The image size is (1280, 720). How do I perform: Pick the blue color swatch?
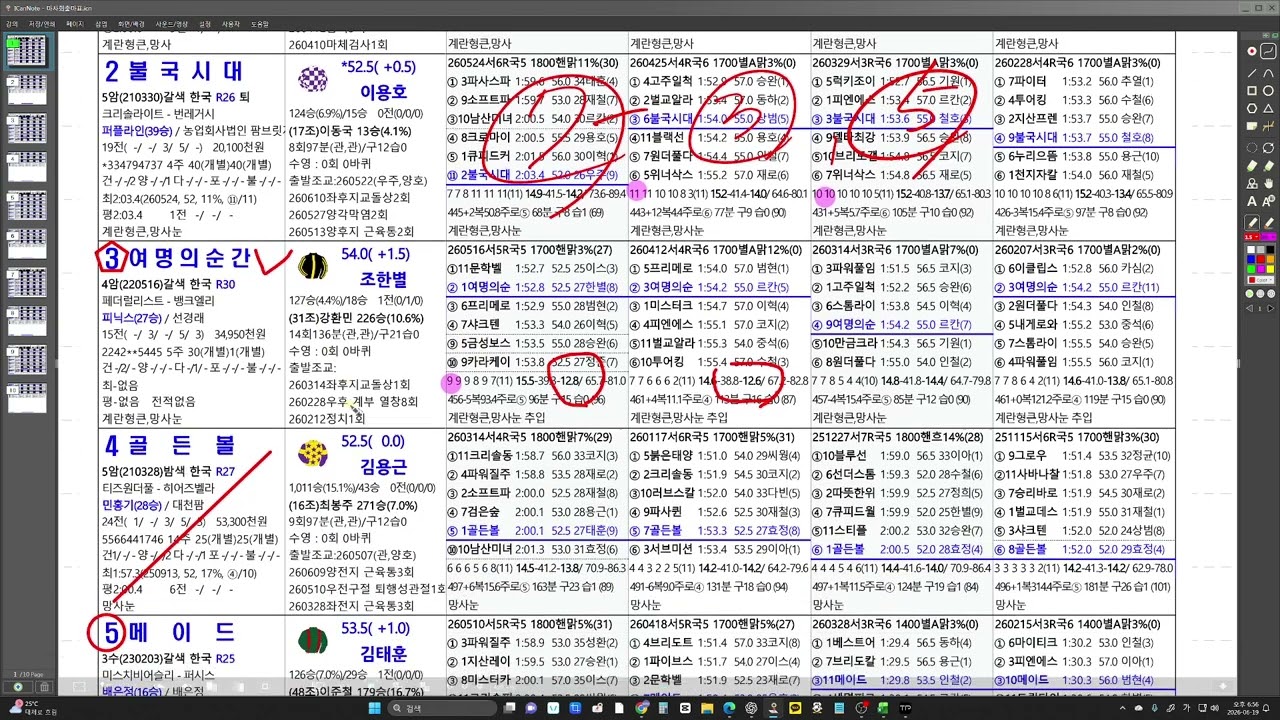click(x=1251, y=257)
